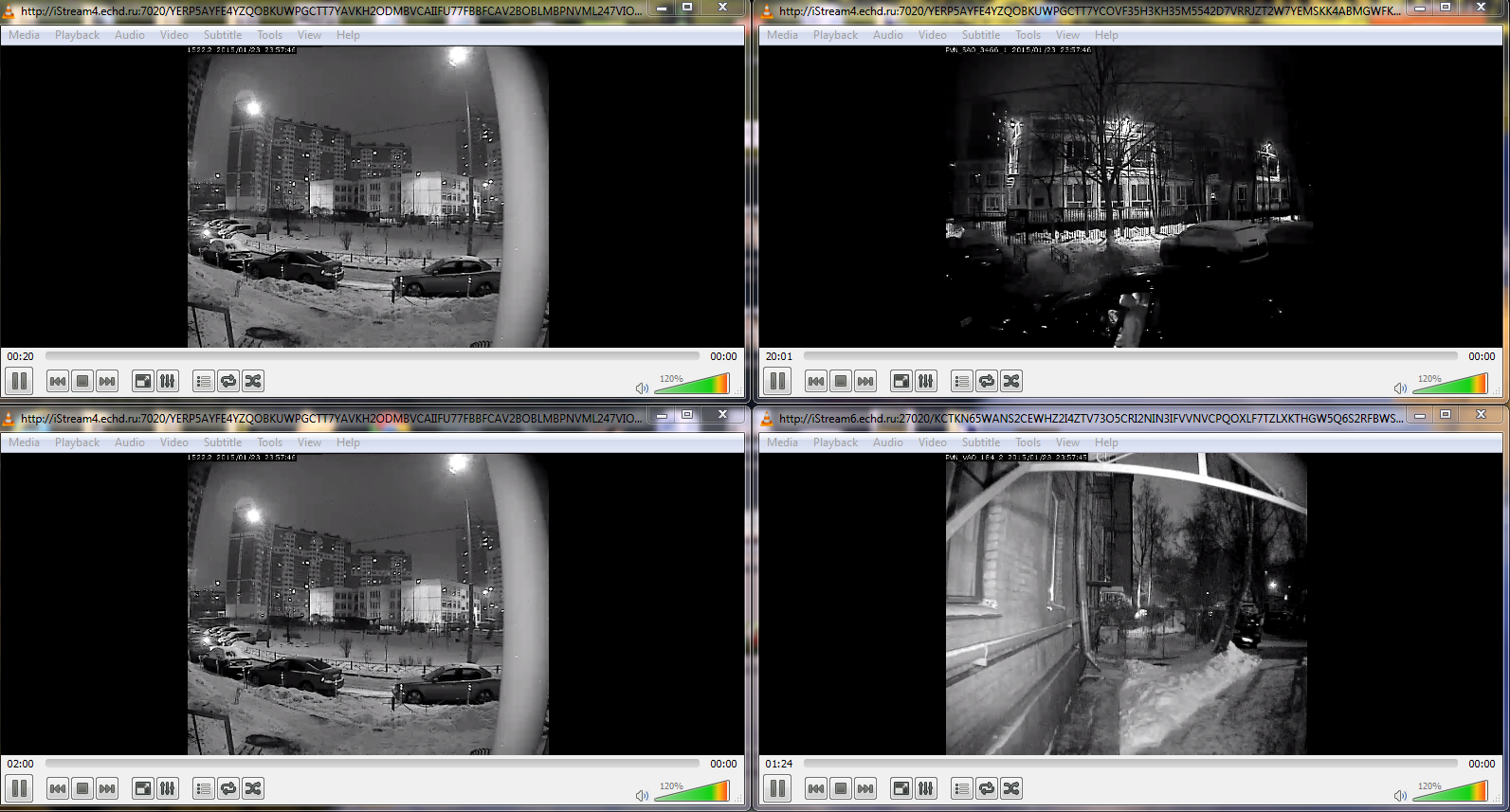Toggle fullscreen in the bottom-right VLC window
The width and height of the screenshot is (1510, 812).
coord(901,788)
